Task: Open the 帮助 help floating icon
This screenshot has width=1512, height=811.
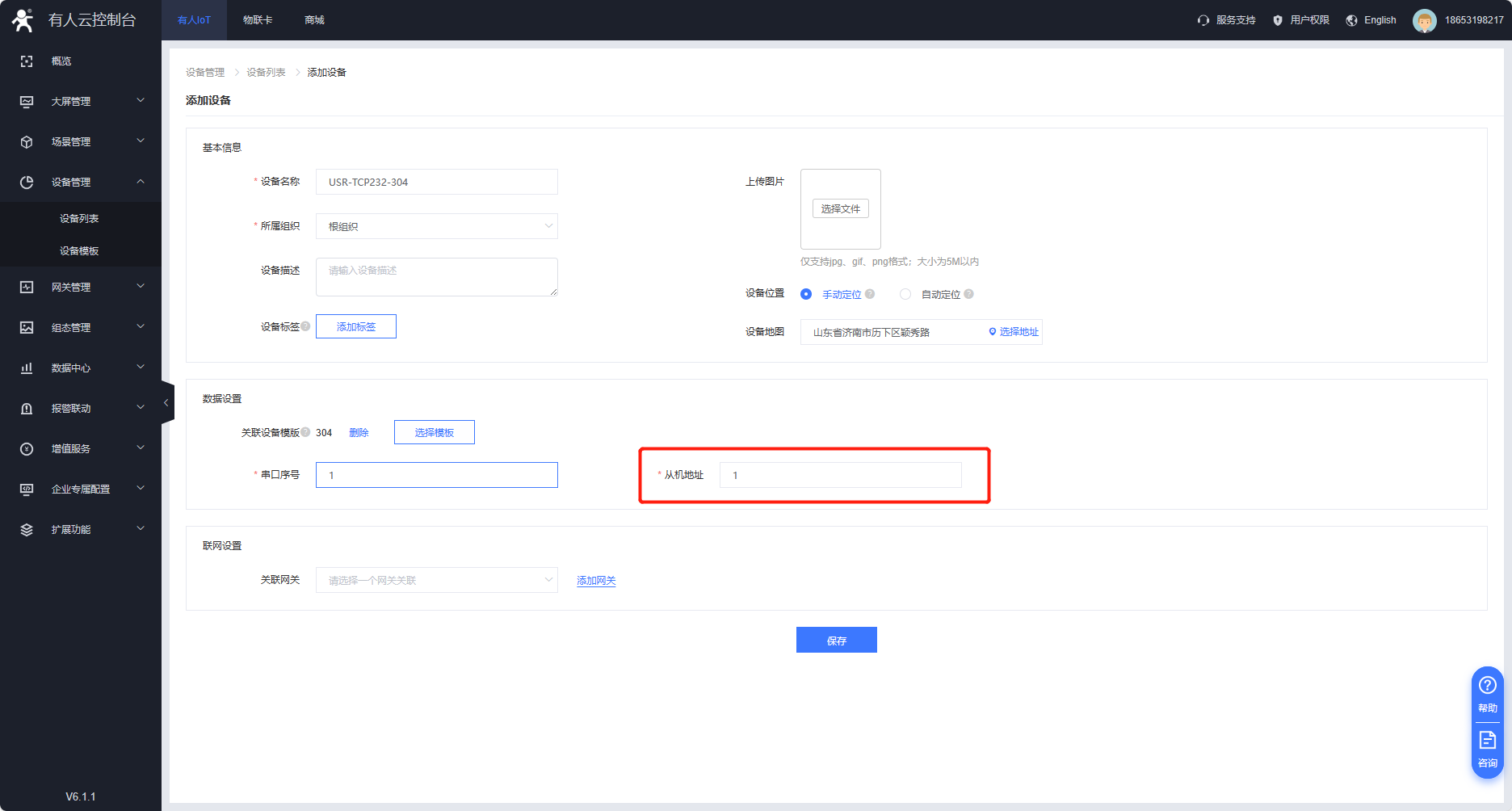Action: (1487, 687)
